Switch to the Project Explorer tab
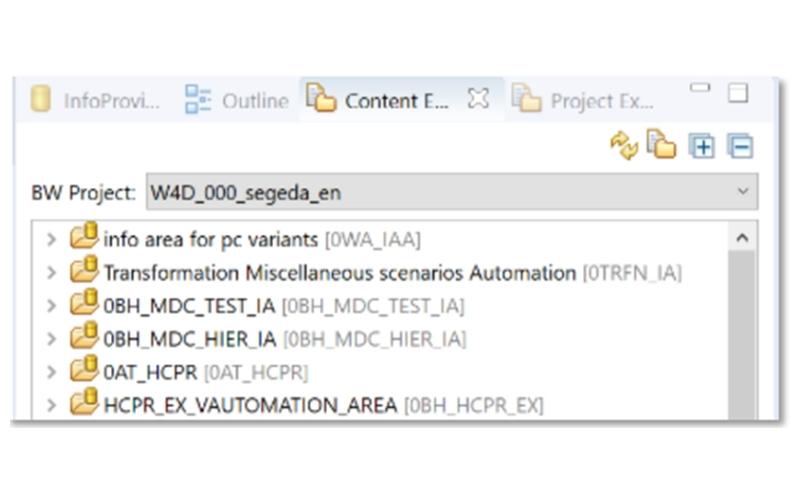Image resolution: width=800 pixels, height=500 pixels. click(583, 100)
